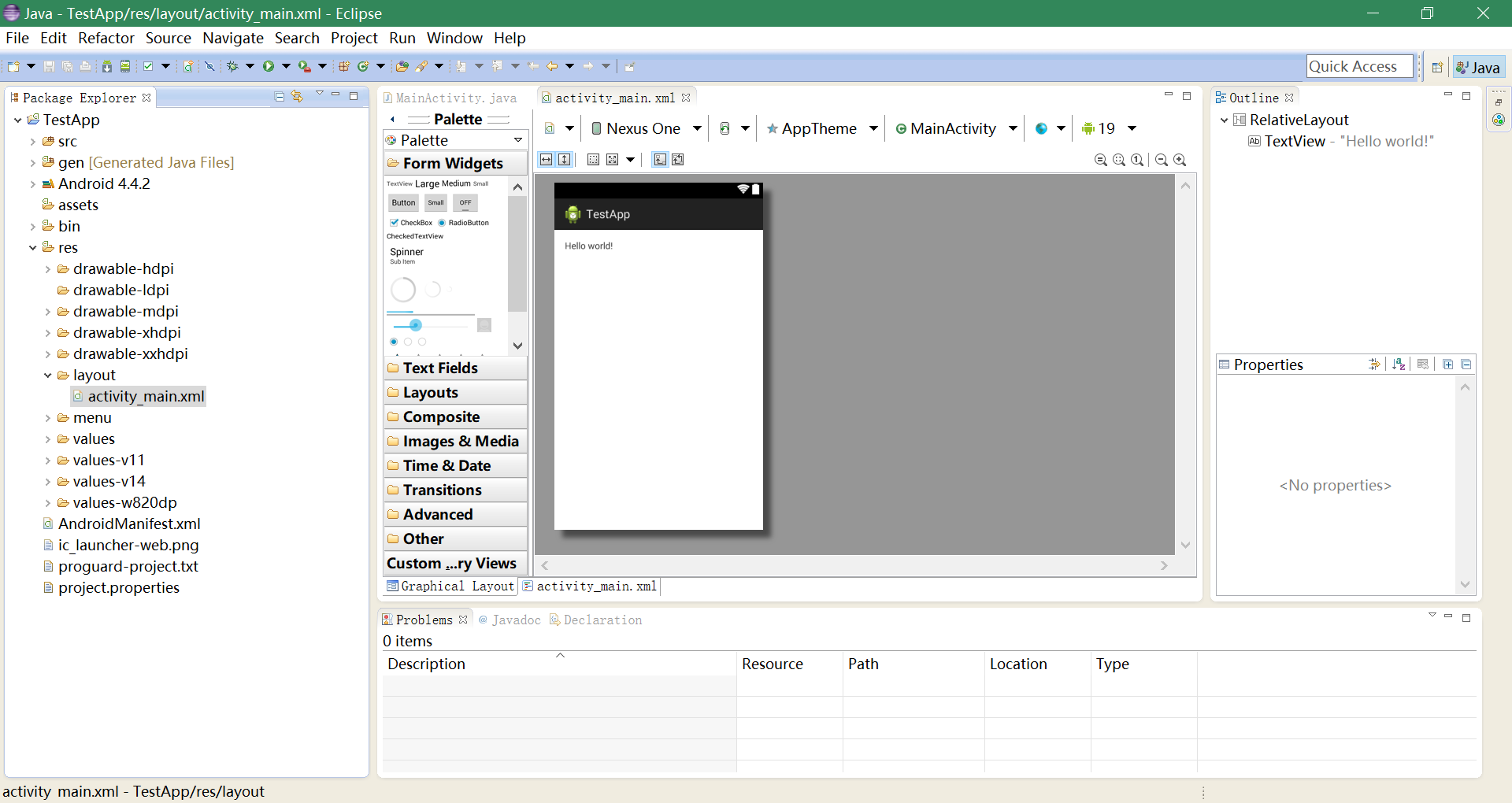This screenshot has height=803, width=1512.
Task: Toggle fill width layout button
Action: (546, 160)
